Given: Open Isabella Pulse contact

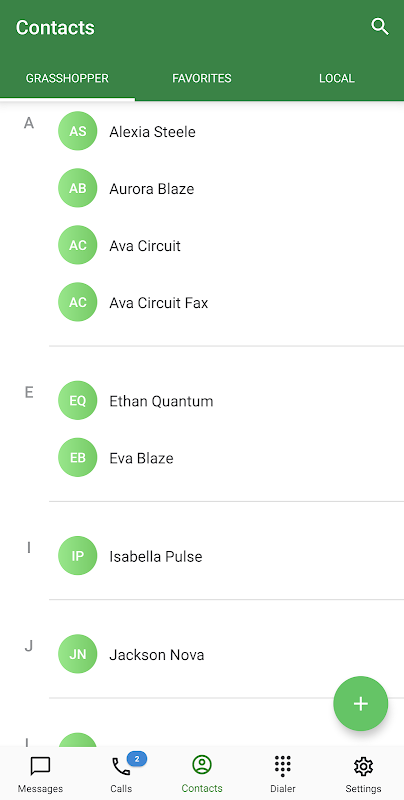Looking at the screenshot, I should click(226, 556).
